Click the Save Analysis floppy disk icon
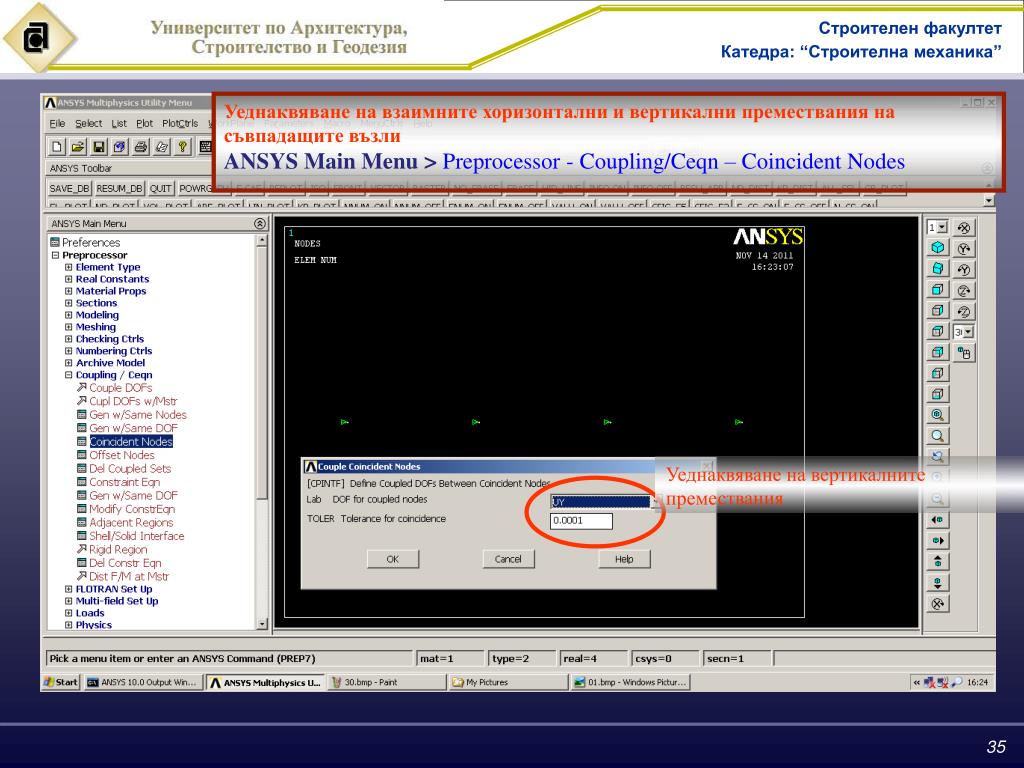The width and height of the screenshot is (1024, 768). click(x=99, y=147)
